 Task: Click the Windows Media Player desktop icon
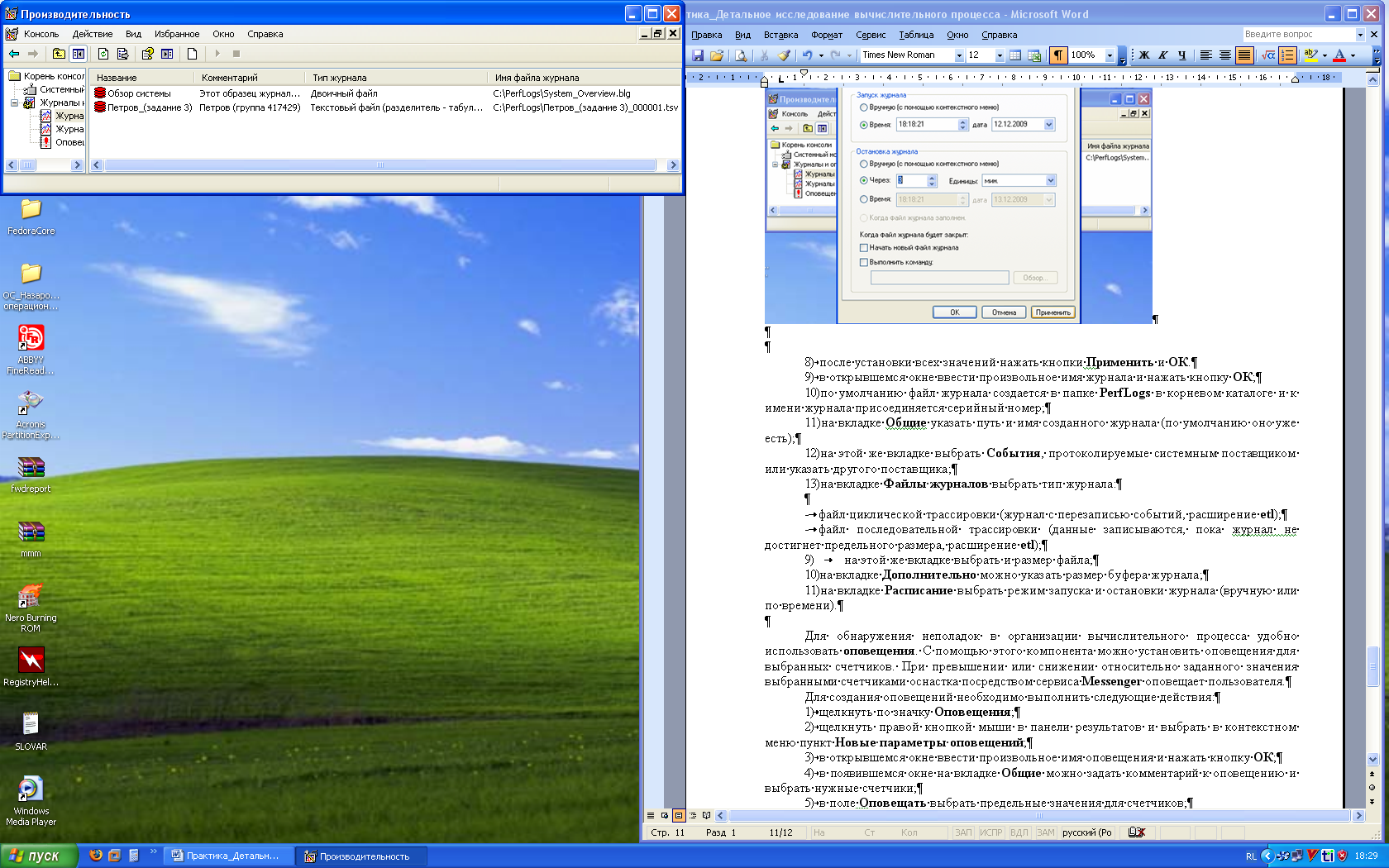(31, 800)
